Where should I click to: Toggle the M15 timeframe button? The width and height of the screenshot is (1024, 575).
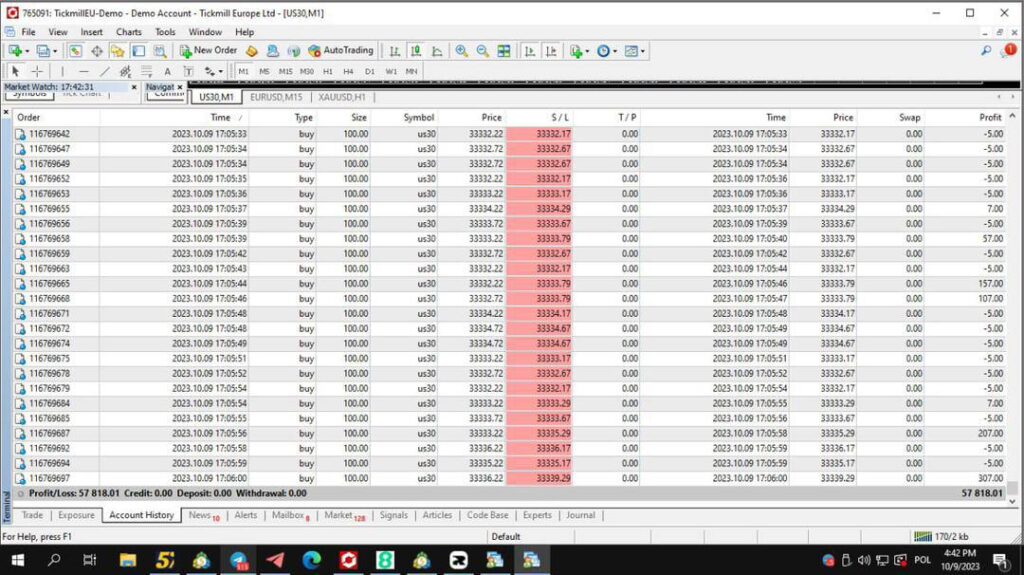pos(285,71)
